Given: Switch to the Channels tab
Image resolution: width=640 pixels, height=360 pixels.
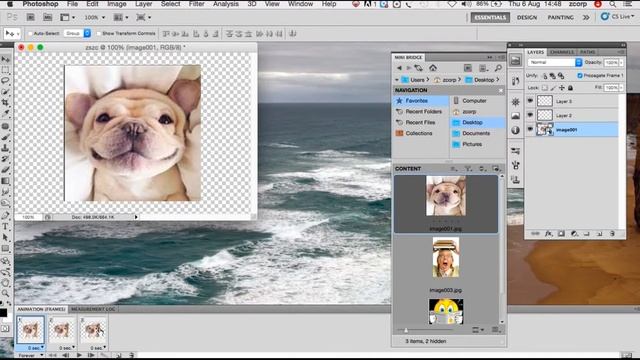Looking at the screenshot, I should (562, 52).
